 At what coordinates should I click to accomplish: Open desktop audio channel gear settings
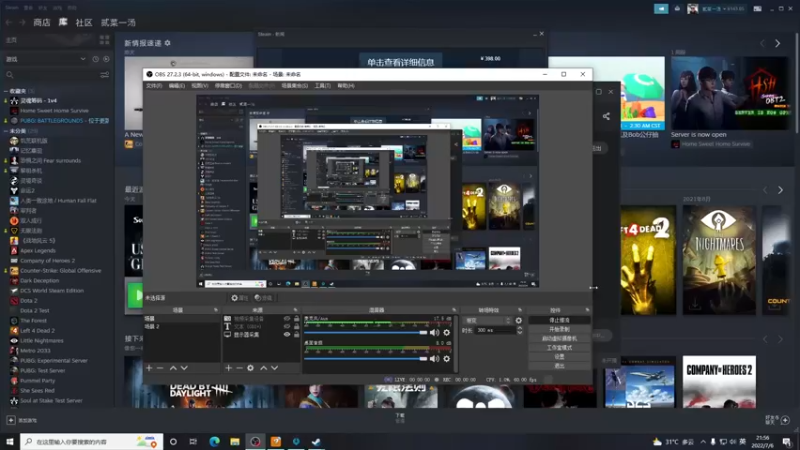[446, 359]
